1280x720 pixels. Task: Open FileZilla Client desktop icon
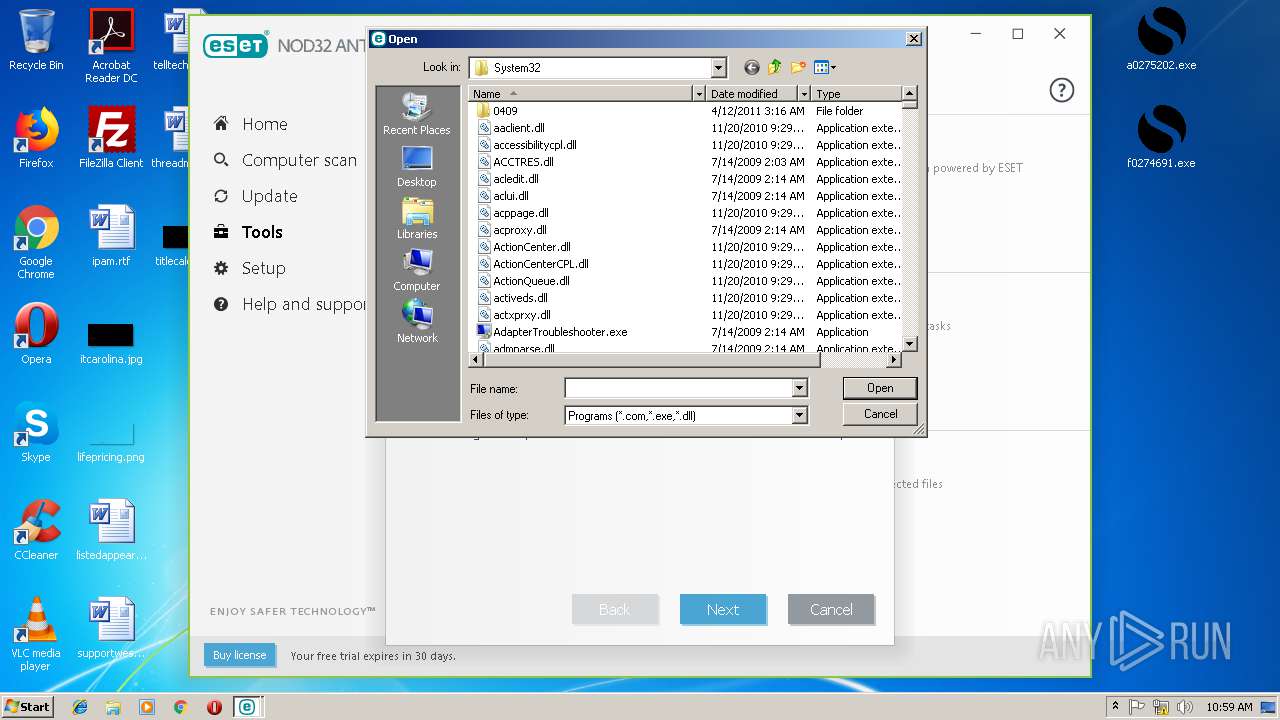[x=112, y=138]
